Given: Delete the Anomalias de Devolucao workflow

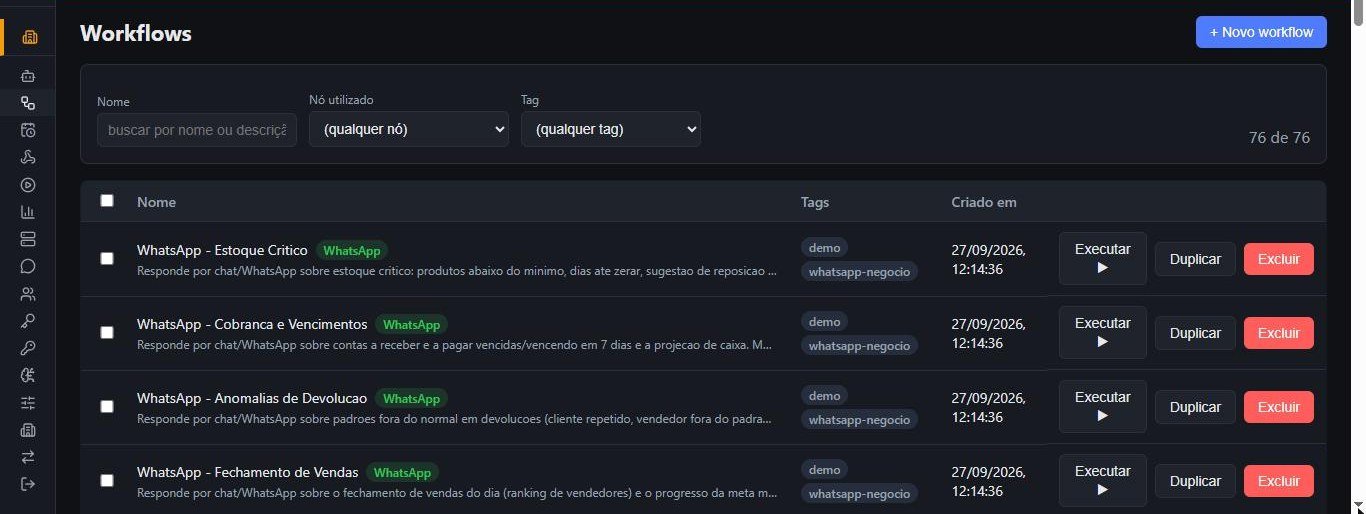Looking at the screenshot, I should 1279,407.
